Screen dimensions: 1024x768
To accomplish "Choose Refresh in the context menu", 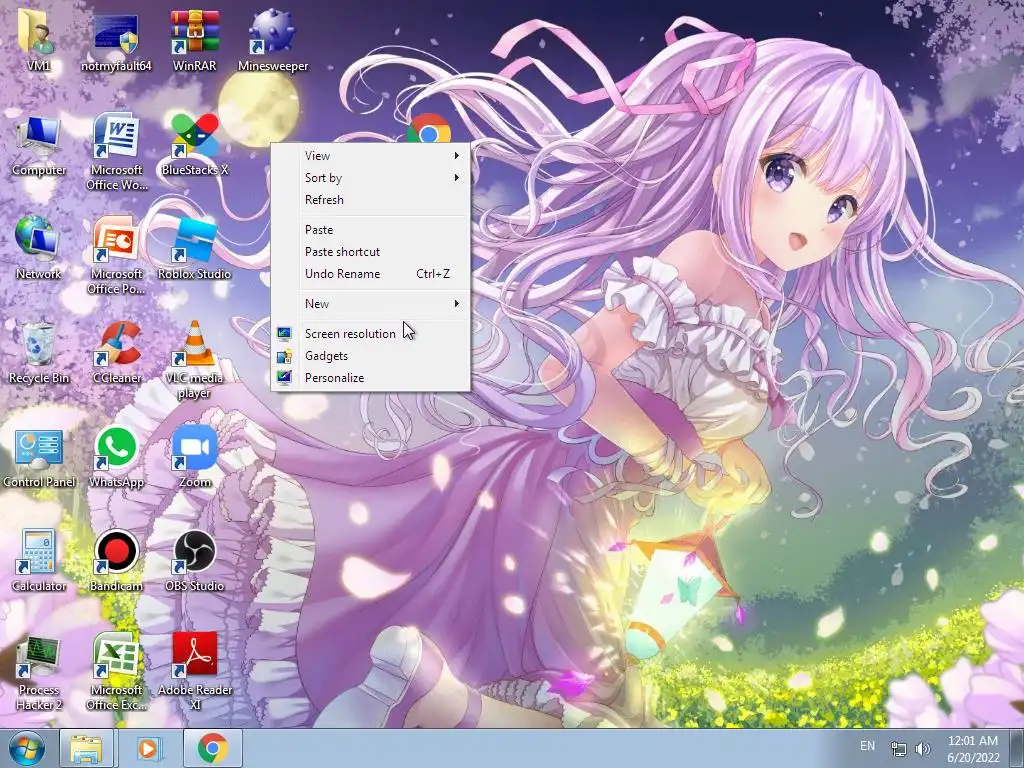I will 370,200.
